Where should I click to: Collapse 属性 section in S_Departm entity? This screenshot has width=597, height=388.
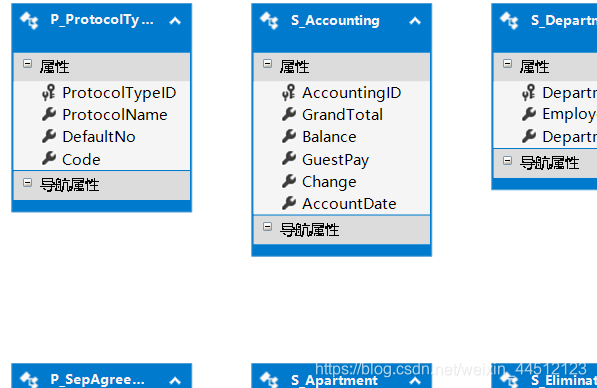point(508,64)
